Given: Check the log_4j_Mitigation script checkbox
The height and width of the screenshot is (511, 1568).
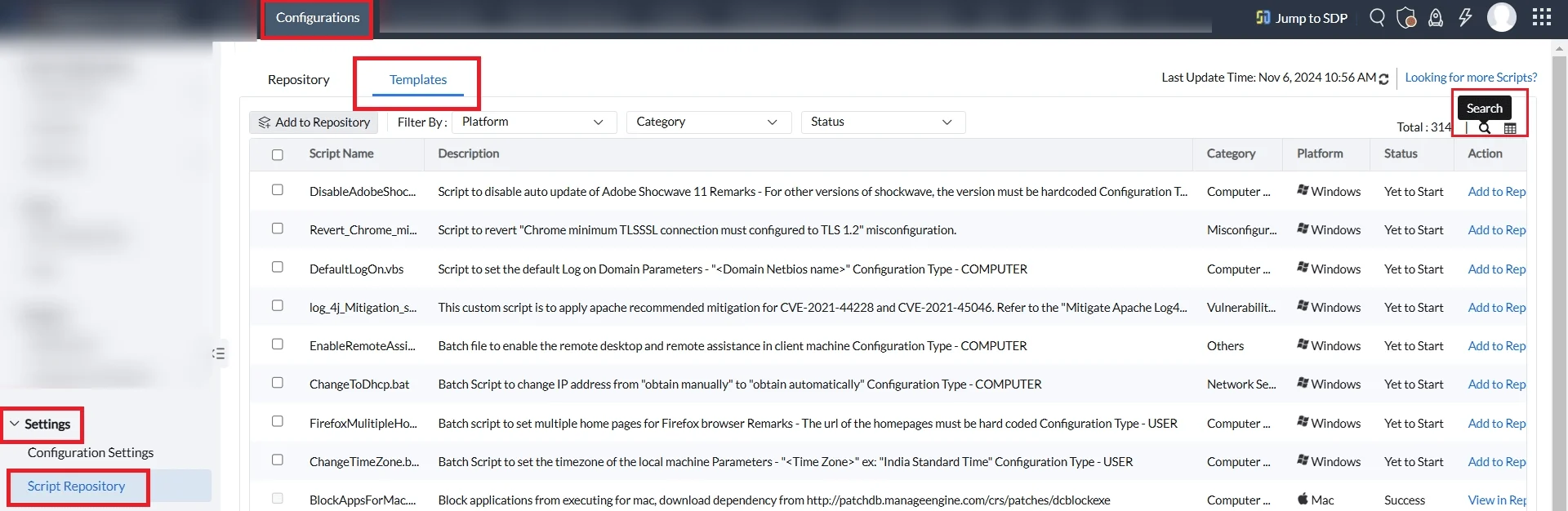Looking at the screenshot, I should [x=278, y=305].
